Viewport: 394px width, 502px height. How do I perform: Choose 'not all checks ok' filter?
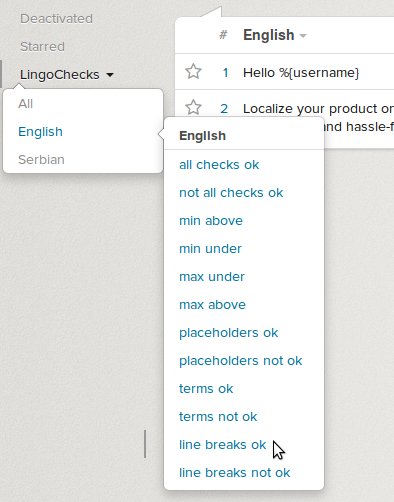pos(231,193)
